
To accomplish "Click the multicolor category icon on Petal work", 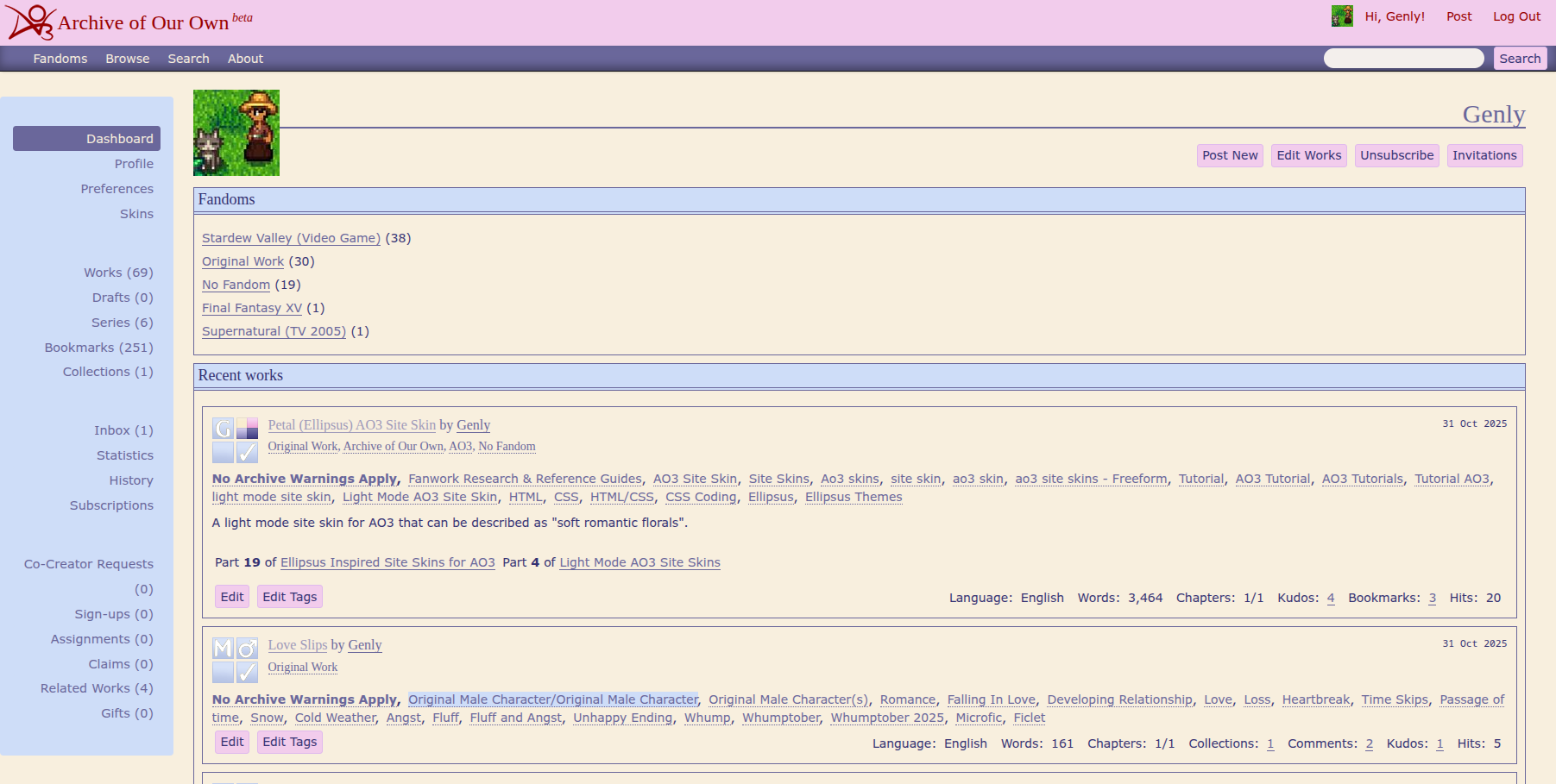I will tap(248, 429).
